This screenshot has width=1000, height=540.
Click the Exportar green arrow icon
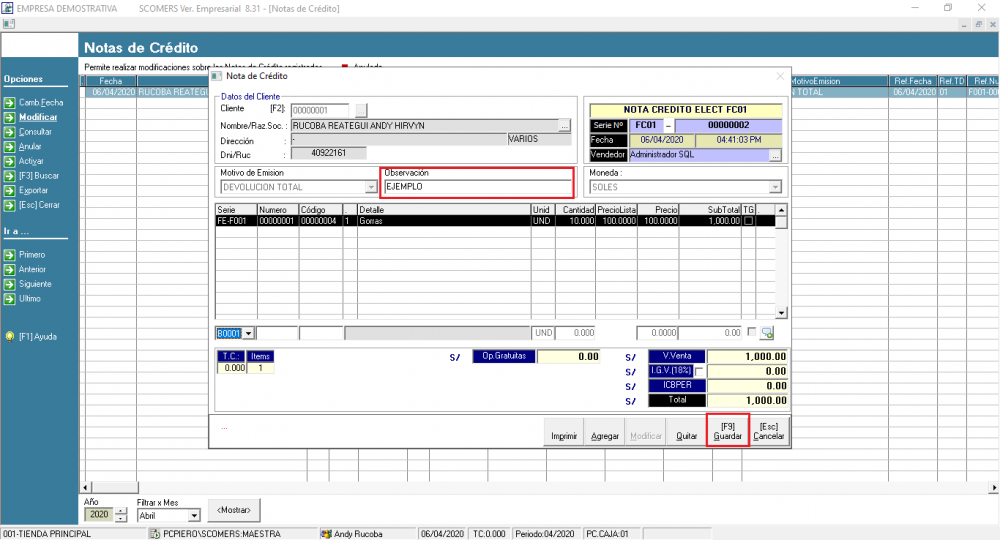coord(10,191)
